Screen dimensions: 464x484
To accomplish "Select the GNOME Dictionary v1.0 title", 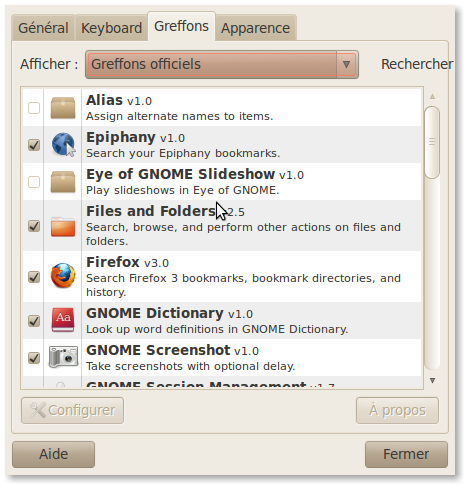I will pyautogui.click(x=169, y=313).
